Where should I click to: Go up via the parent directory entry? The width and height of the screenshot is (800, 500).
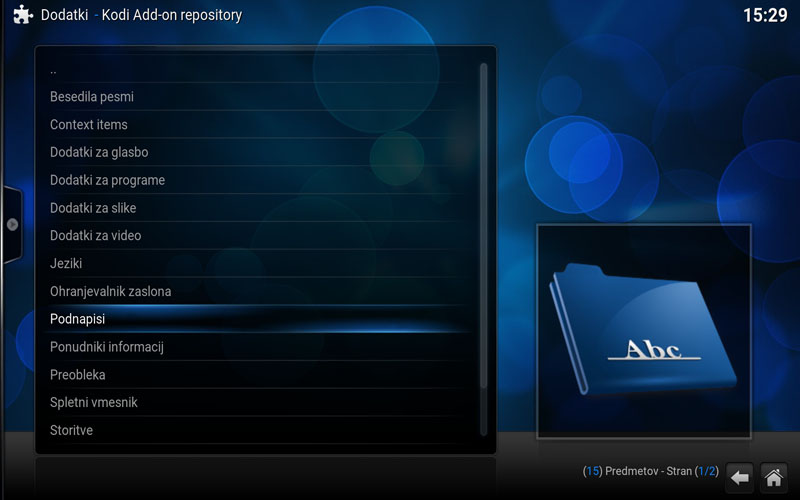click(x=53, y=70)
